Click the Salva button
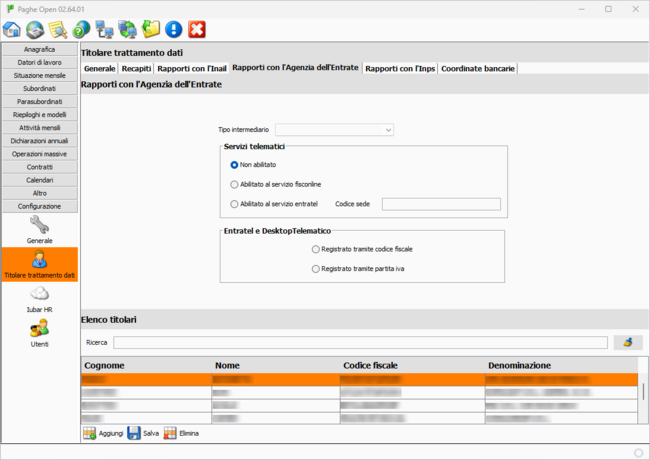 click(x=143, y=434)
